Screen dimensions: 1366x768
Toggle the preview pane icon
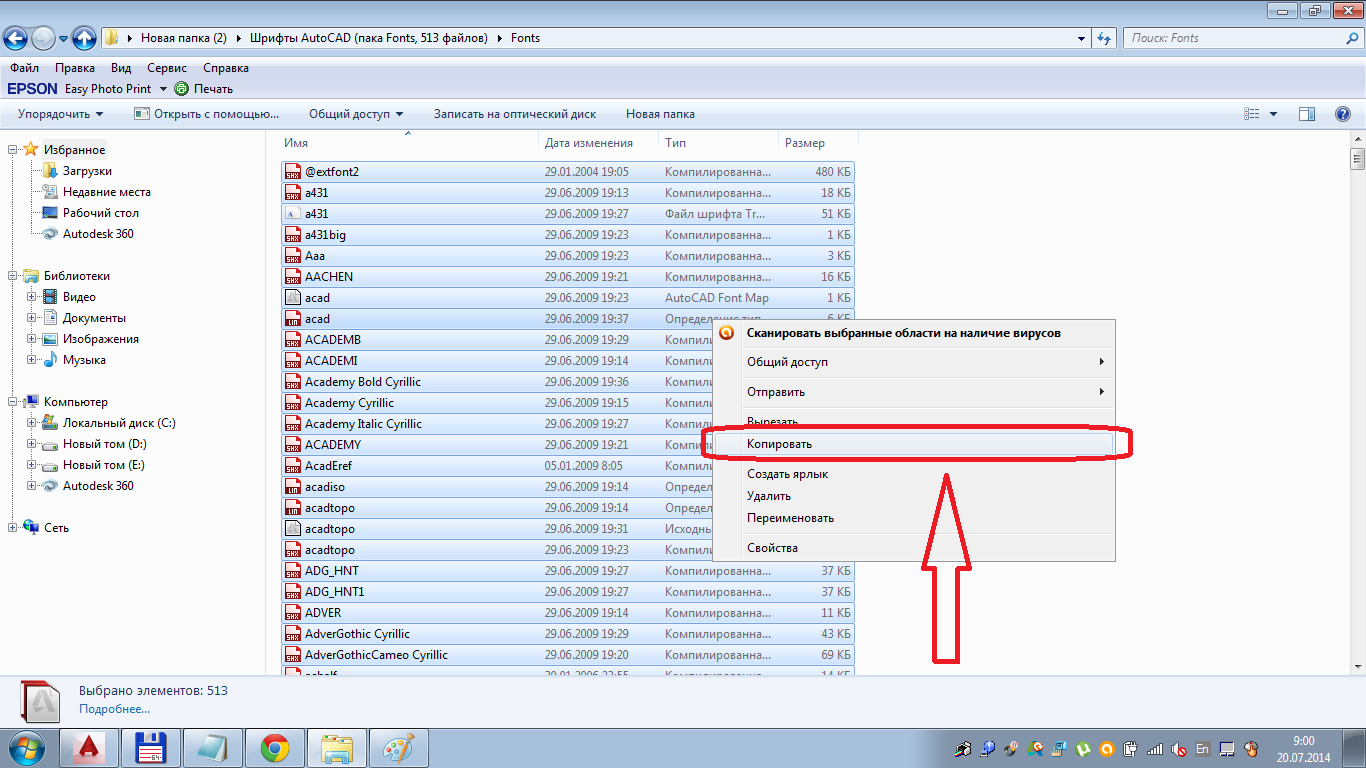1307,114
